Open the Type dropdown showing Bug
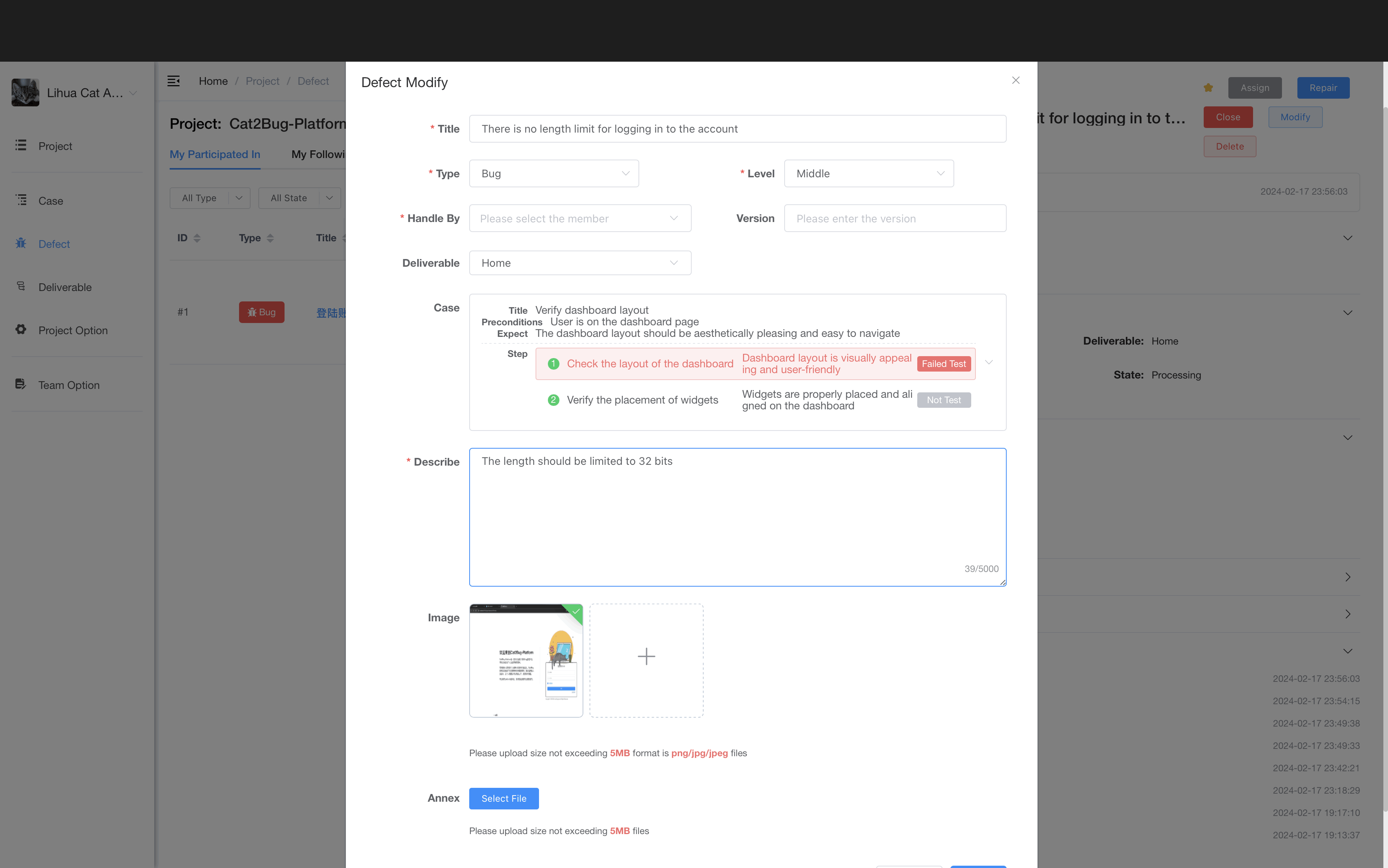This screenshot has width=1388, height=868. 554,173
